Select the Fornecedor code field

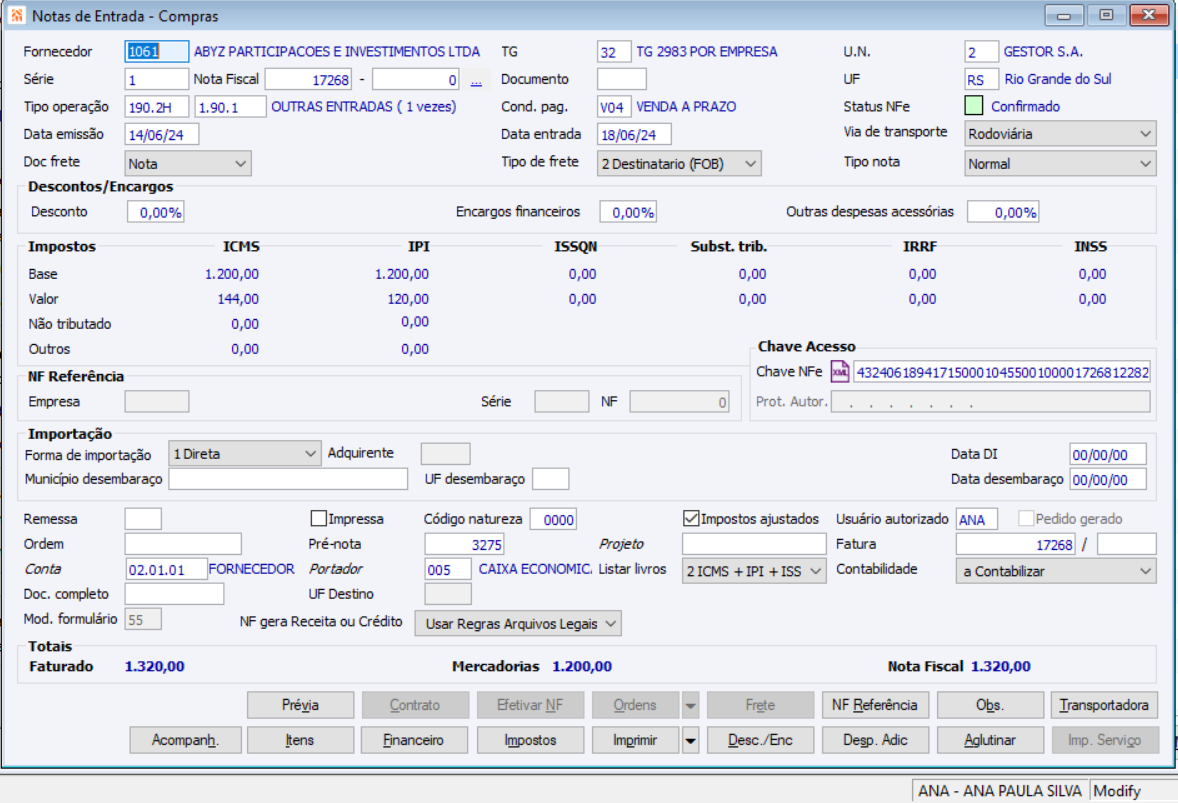(x=156, y=52)
